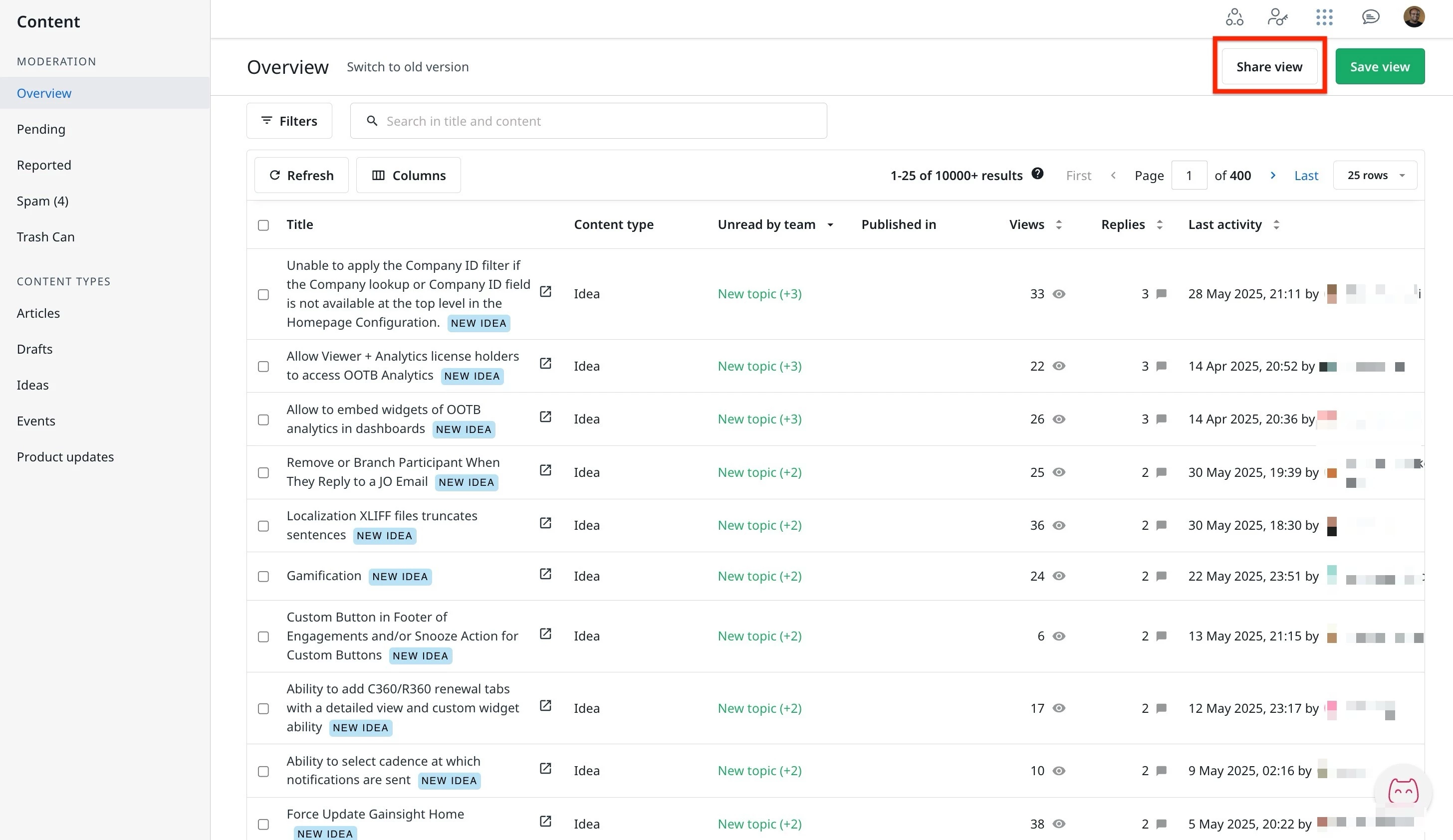Tick the select-all checkbox in table header
The image size is (1453, 840).
coord(263,225)
